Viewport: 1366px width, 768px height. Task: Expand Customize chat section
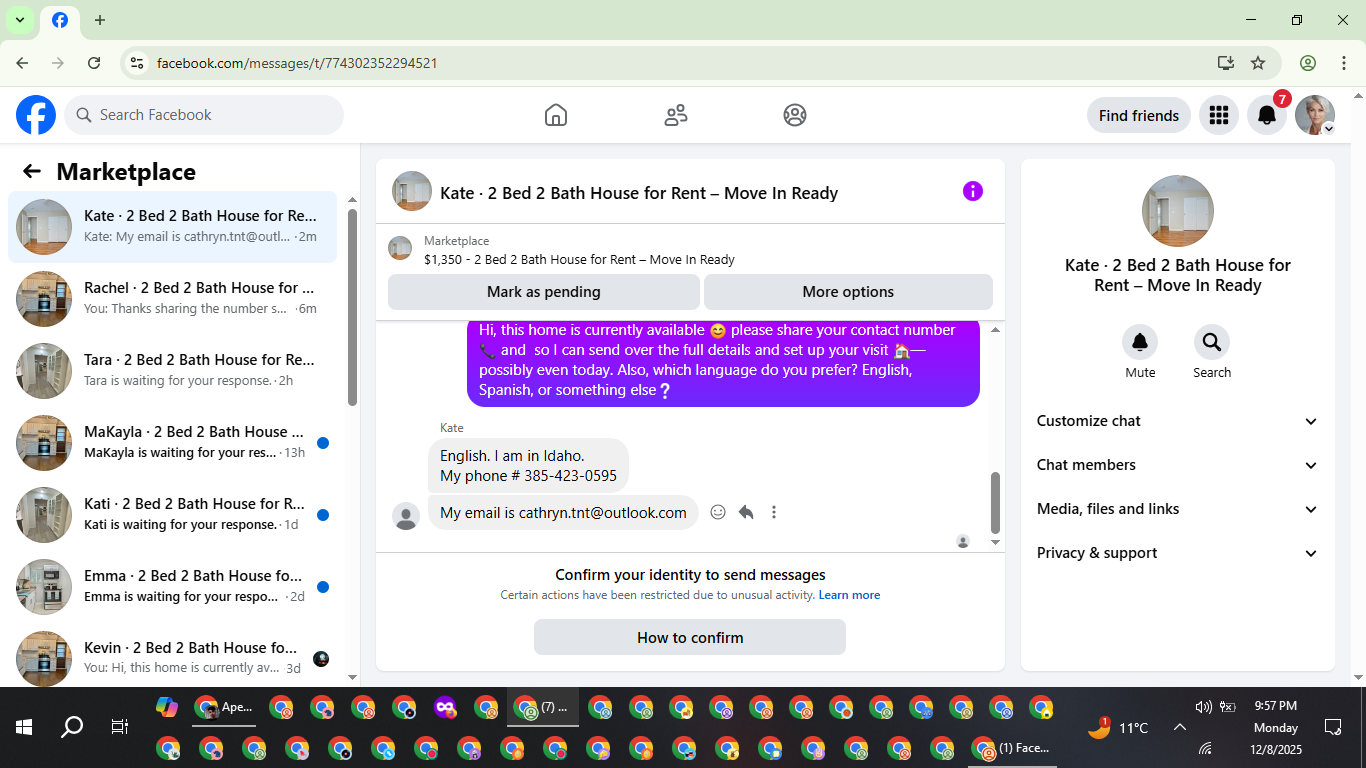tap(1178, 421)
